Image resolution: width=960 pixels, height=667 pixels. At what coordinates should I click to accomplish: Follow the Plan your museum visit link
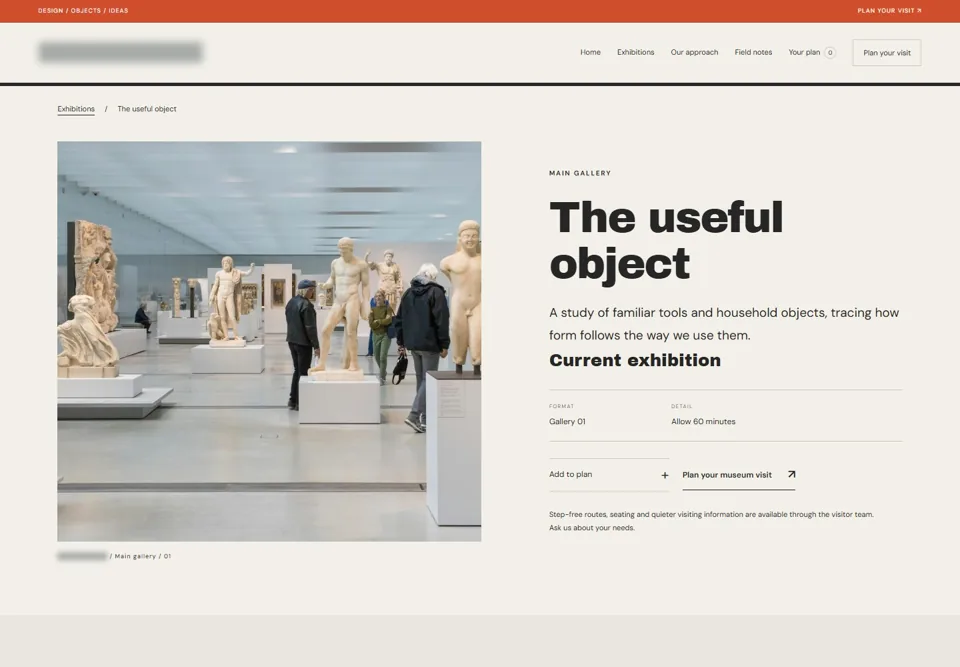point(738,475)
